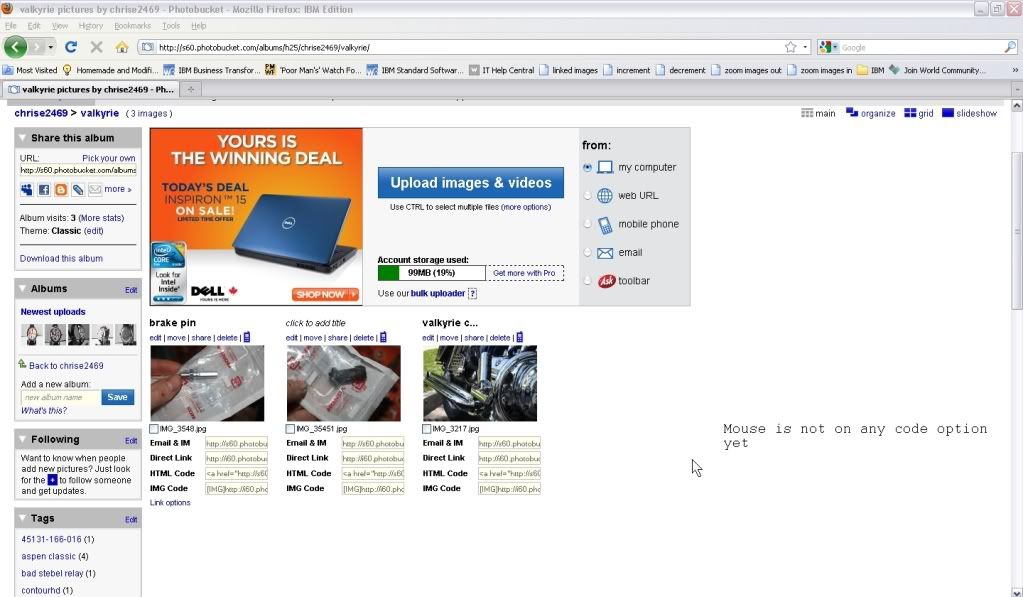Open the 'Link options' link
The width and height of the screenshot is (1023, 597).
point(170,502)
